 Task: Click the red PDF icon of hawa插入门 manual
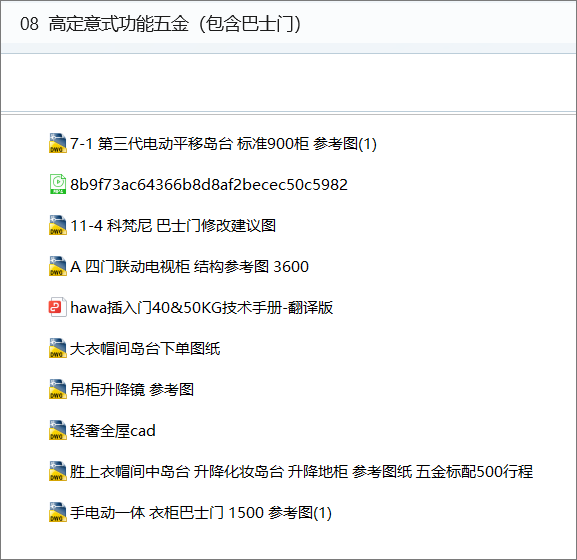tap(58, 307)
